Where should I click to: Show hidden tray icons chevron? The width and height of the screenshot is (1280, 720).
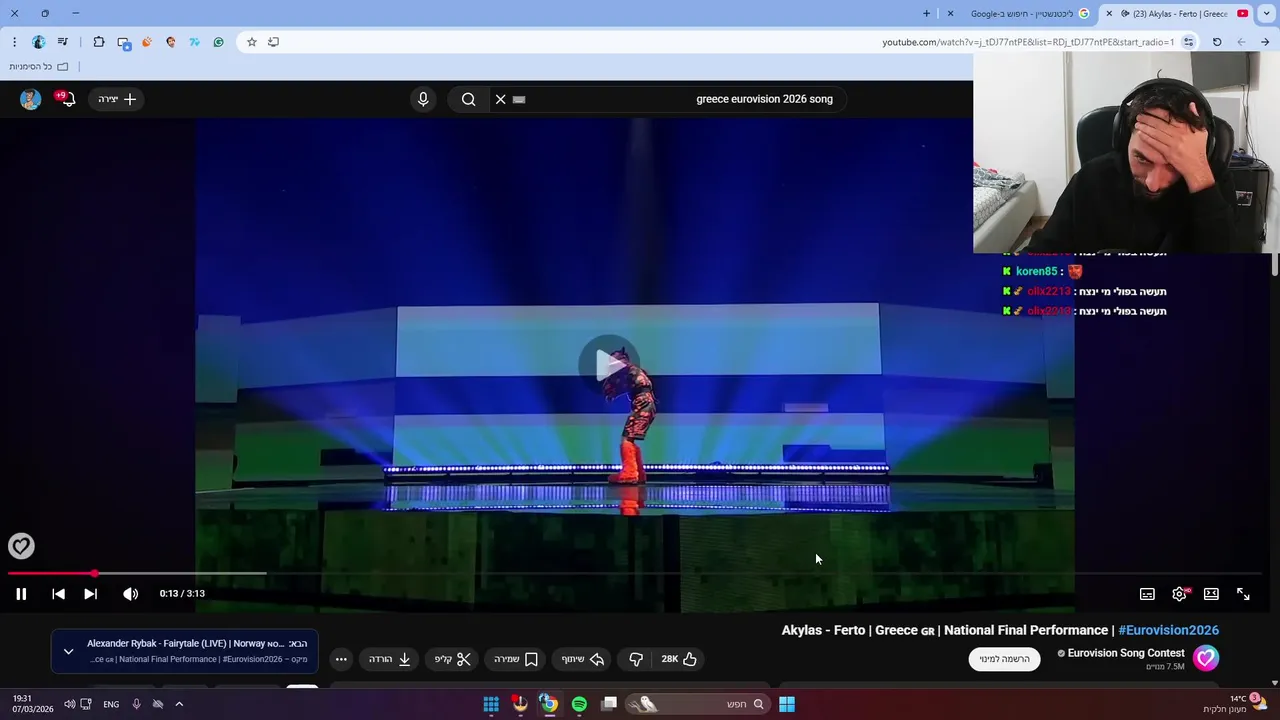179,704
